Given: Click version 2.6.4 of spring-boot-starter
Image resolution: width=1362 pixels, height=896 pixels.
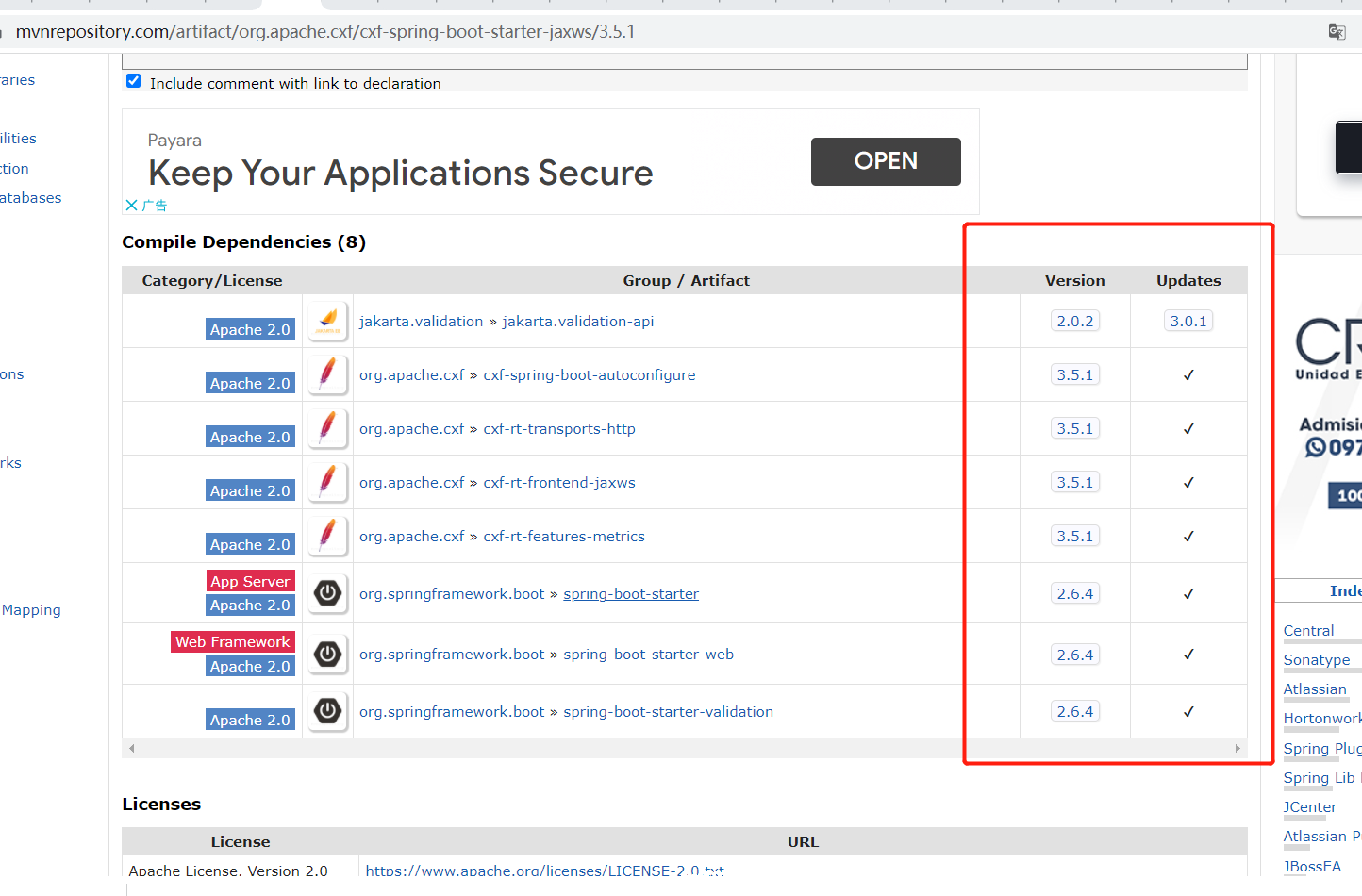Looking at the screenshot, I should coord(1075,593).
